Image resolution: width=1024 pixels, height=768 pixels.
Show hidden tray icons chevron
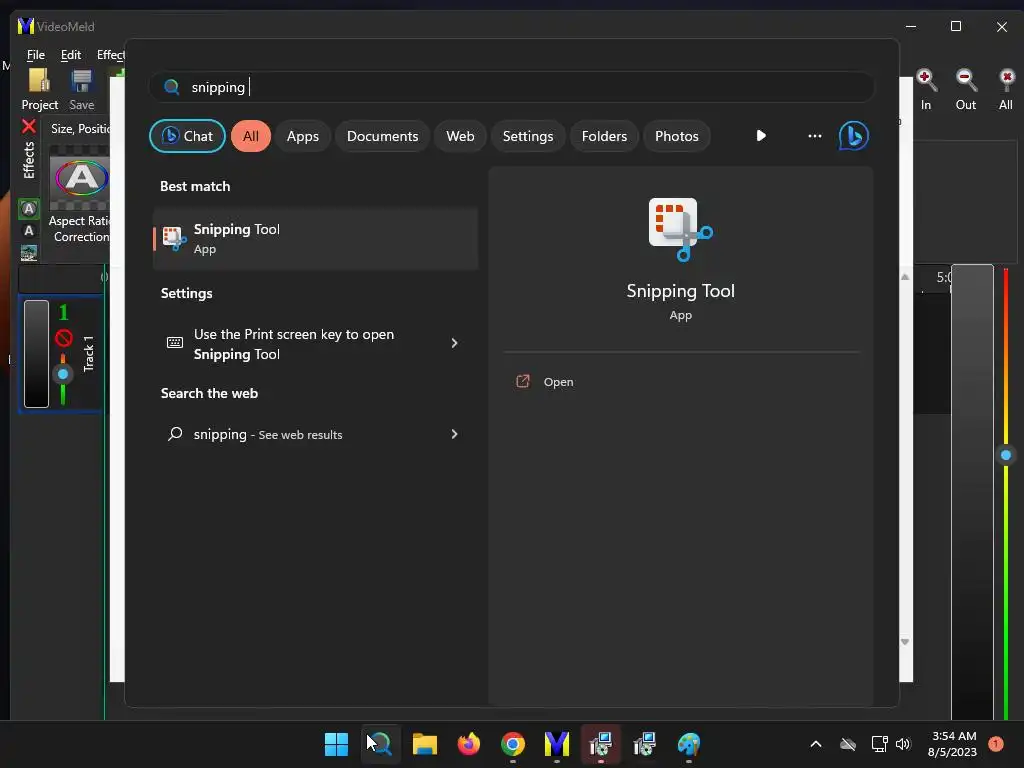click(x=816, y=744)
